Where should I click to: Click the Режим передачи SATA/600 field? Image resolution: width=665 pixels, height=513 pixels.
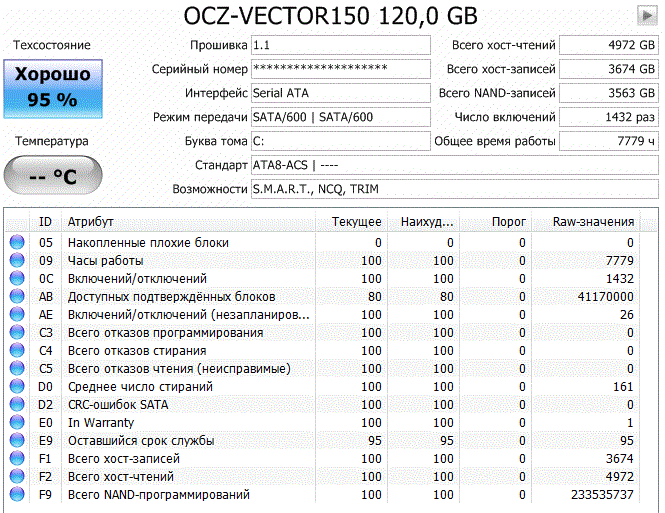341,117
